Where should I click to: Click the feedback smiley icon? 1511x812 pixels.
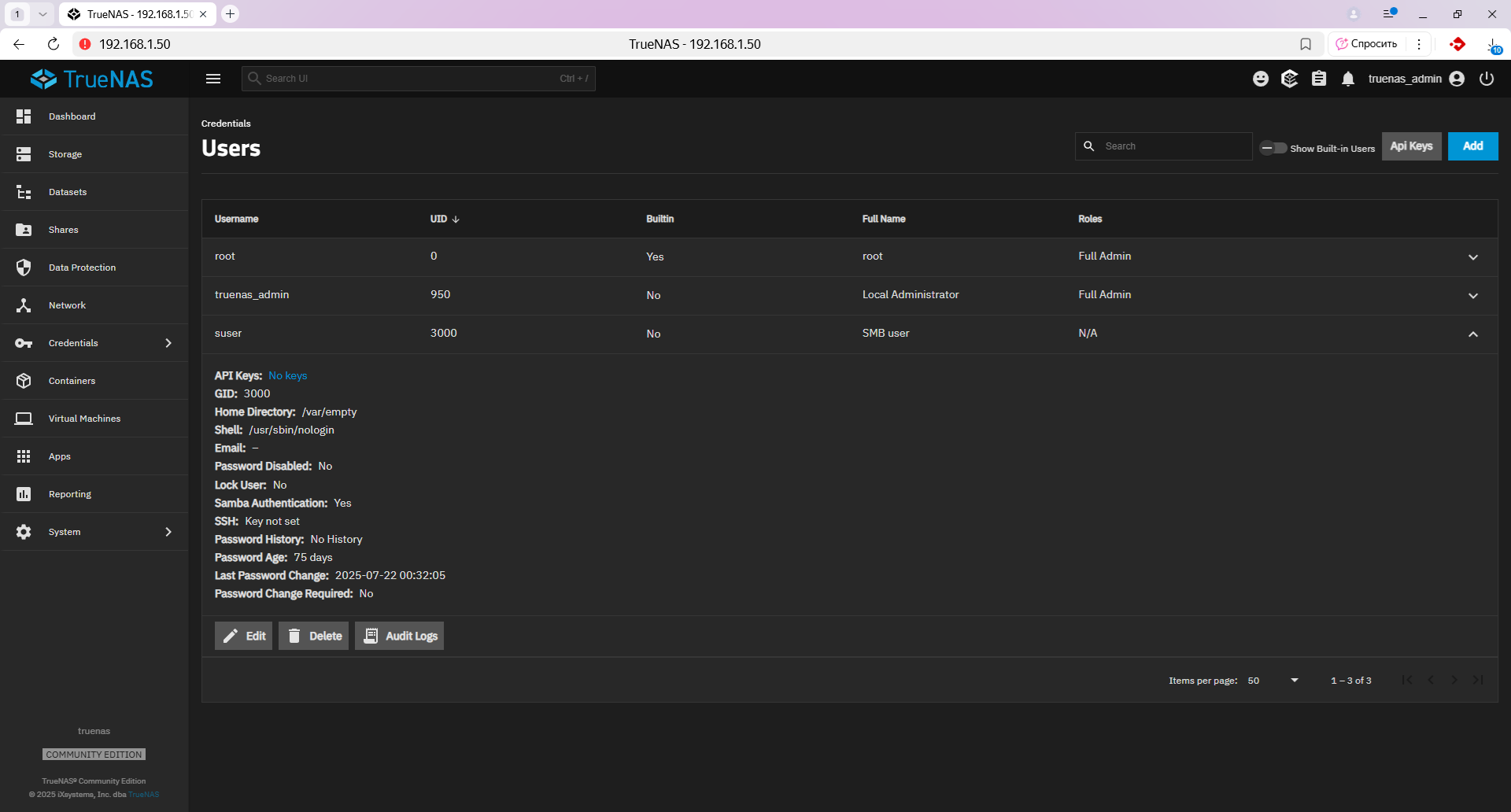[1261, 79]
